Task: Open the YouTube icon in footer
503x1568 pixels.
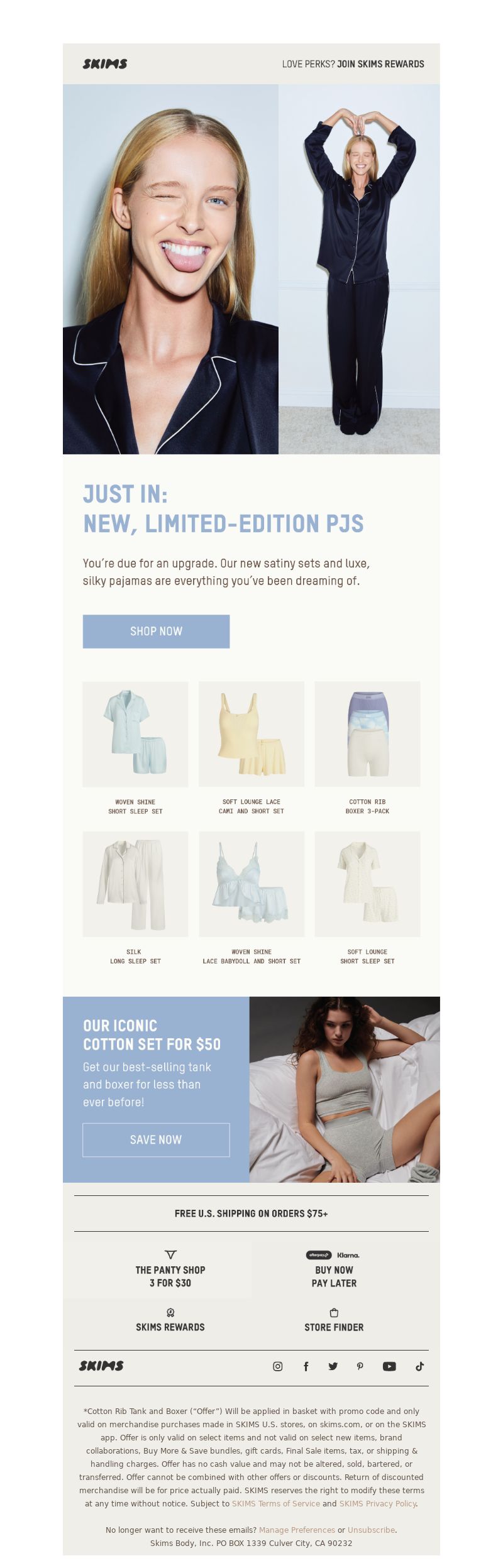Action: tap(389, 1366)
